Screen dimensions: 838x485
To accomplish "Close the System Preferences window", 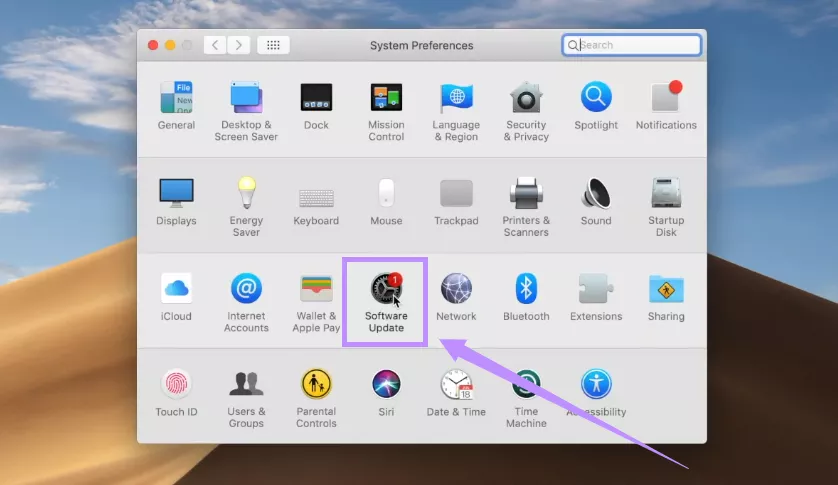I will 153,45.
